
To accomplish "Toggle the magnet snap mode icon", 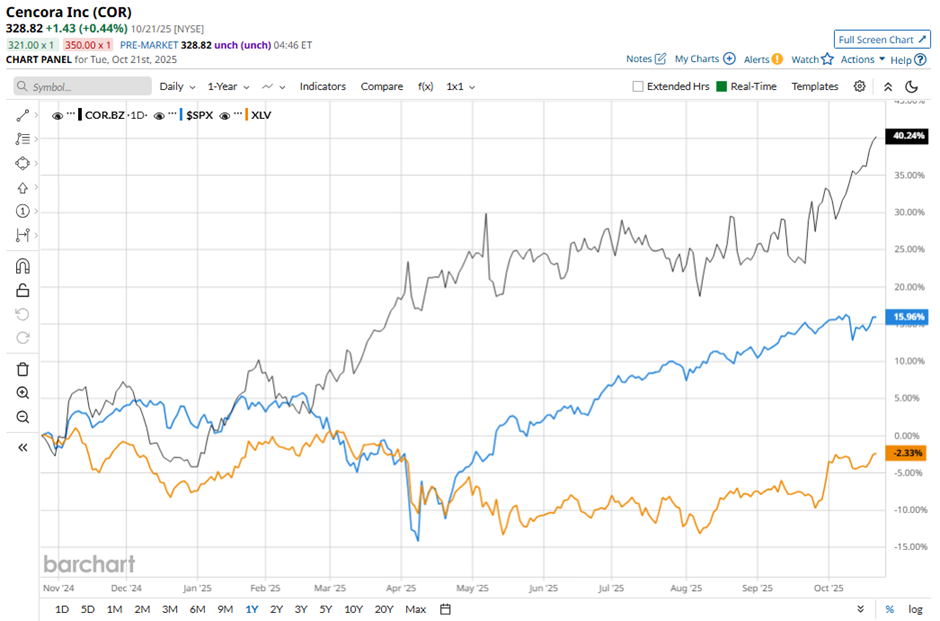I will [23, 266].
